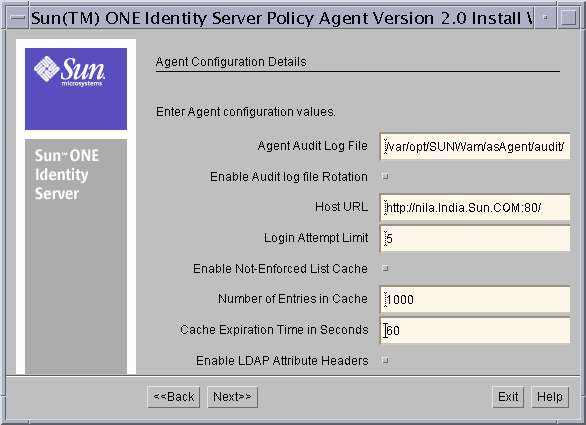Enable Audit log file Rotation checkbox
The image size is (586, 425).
click(x=385, y=176)
